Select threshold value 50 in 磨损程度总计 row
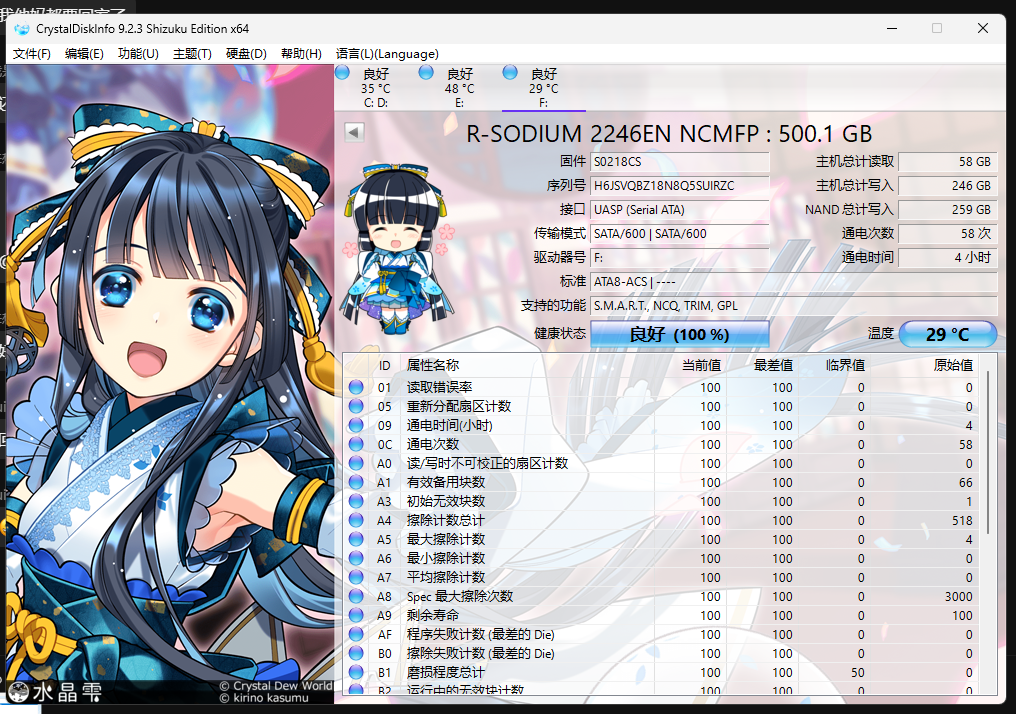The image size is (1016, 714). coord(857,673)
